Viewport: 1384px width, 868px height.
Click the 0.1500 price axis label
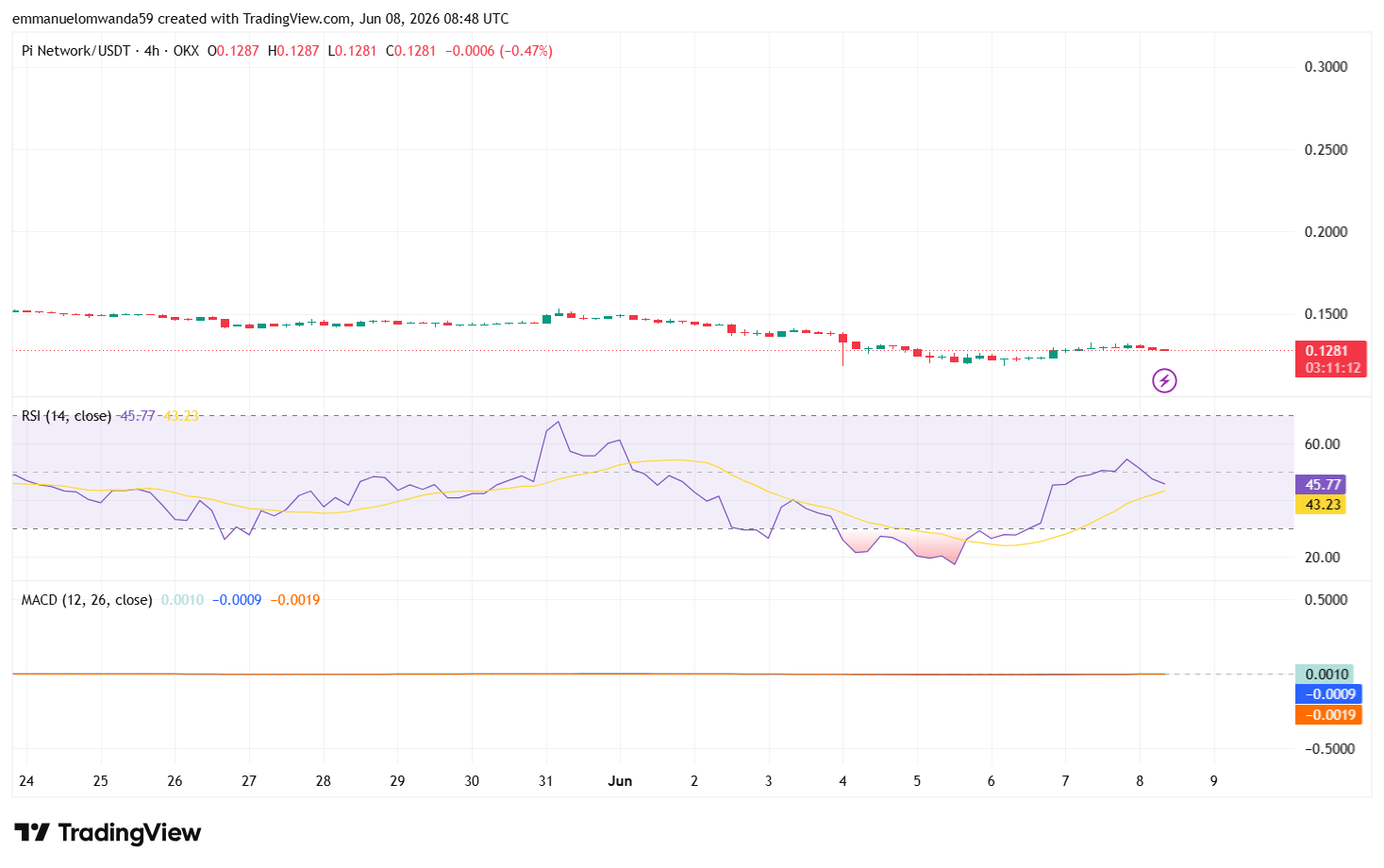click(1326, 314)
